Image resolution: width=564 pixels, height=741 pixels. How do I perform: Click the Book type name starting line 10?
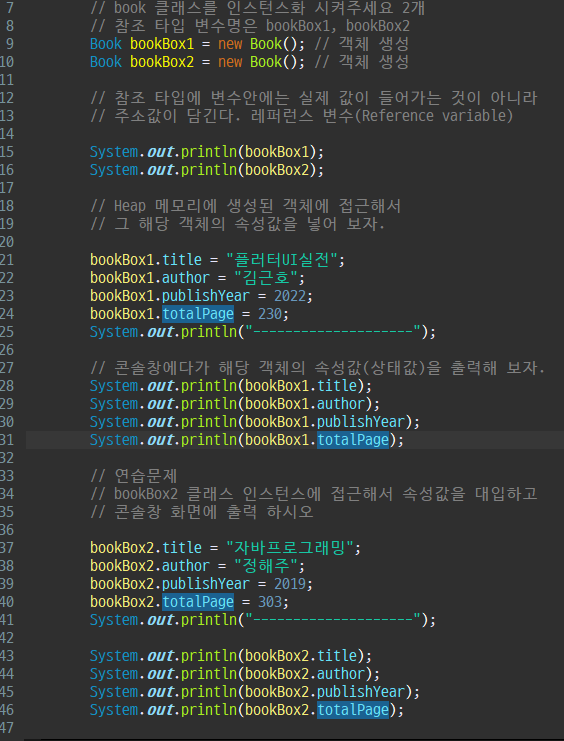coord(106,62)
